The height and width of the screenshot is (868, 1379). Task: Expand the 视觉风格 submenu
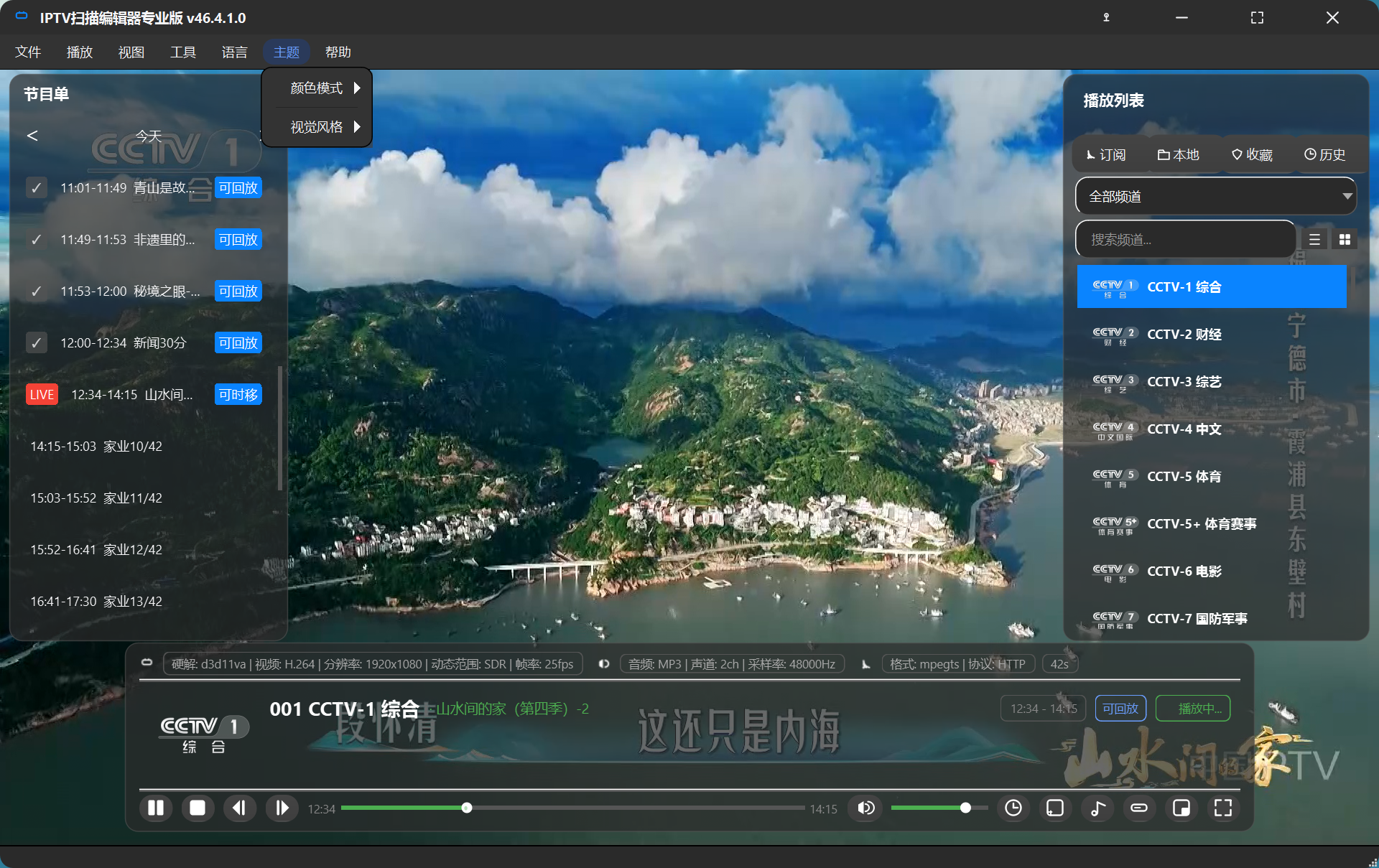pyautogui.click(x=317, y=127)
